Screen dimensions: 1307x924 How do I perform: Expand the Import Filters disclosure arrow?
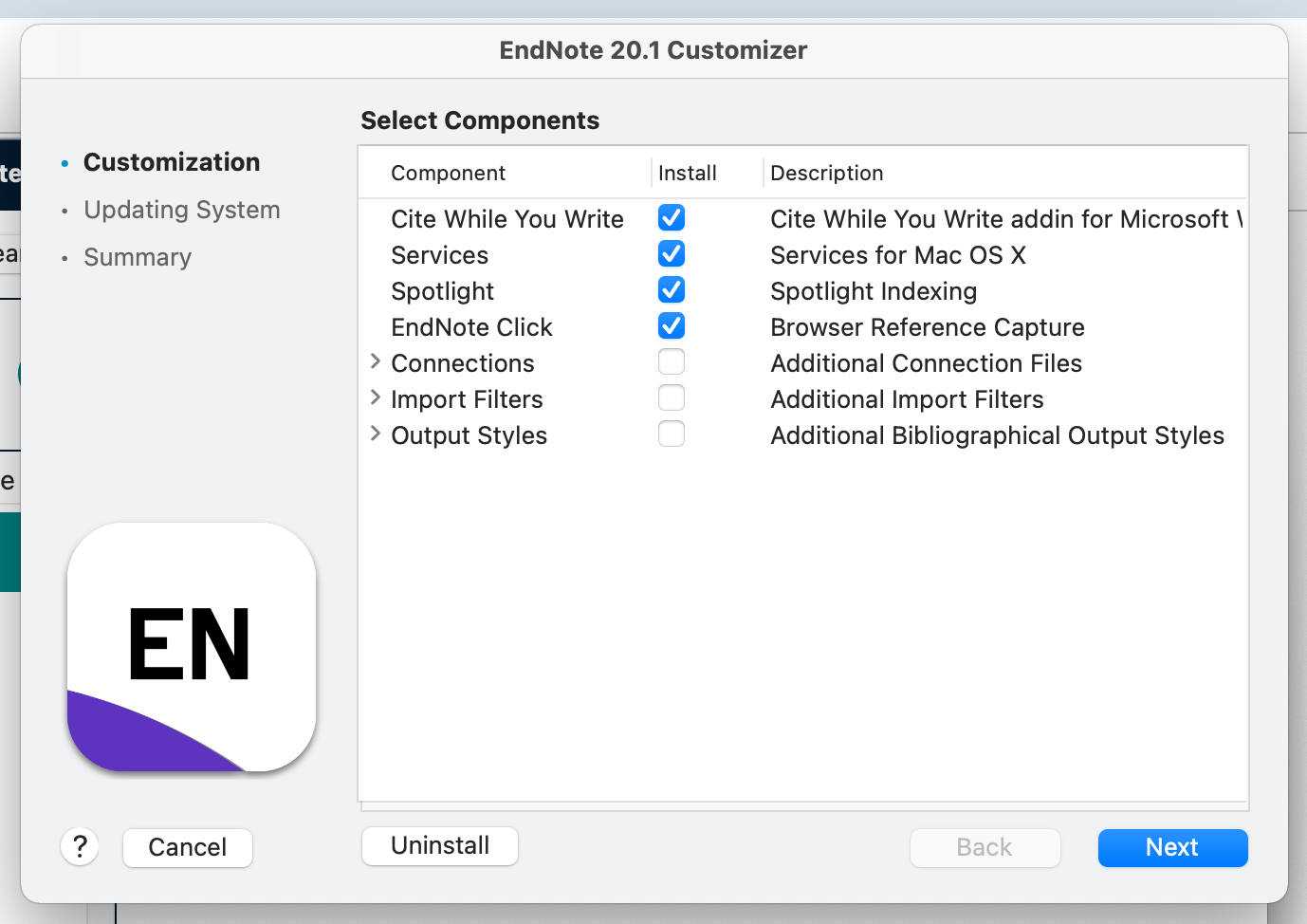click(x=376, y=397)
